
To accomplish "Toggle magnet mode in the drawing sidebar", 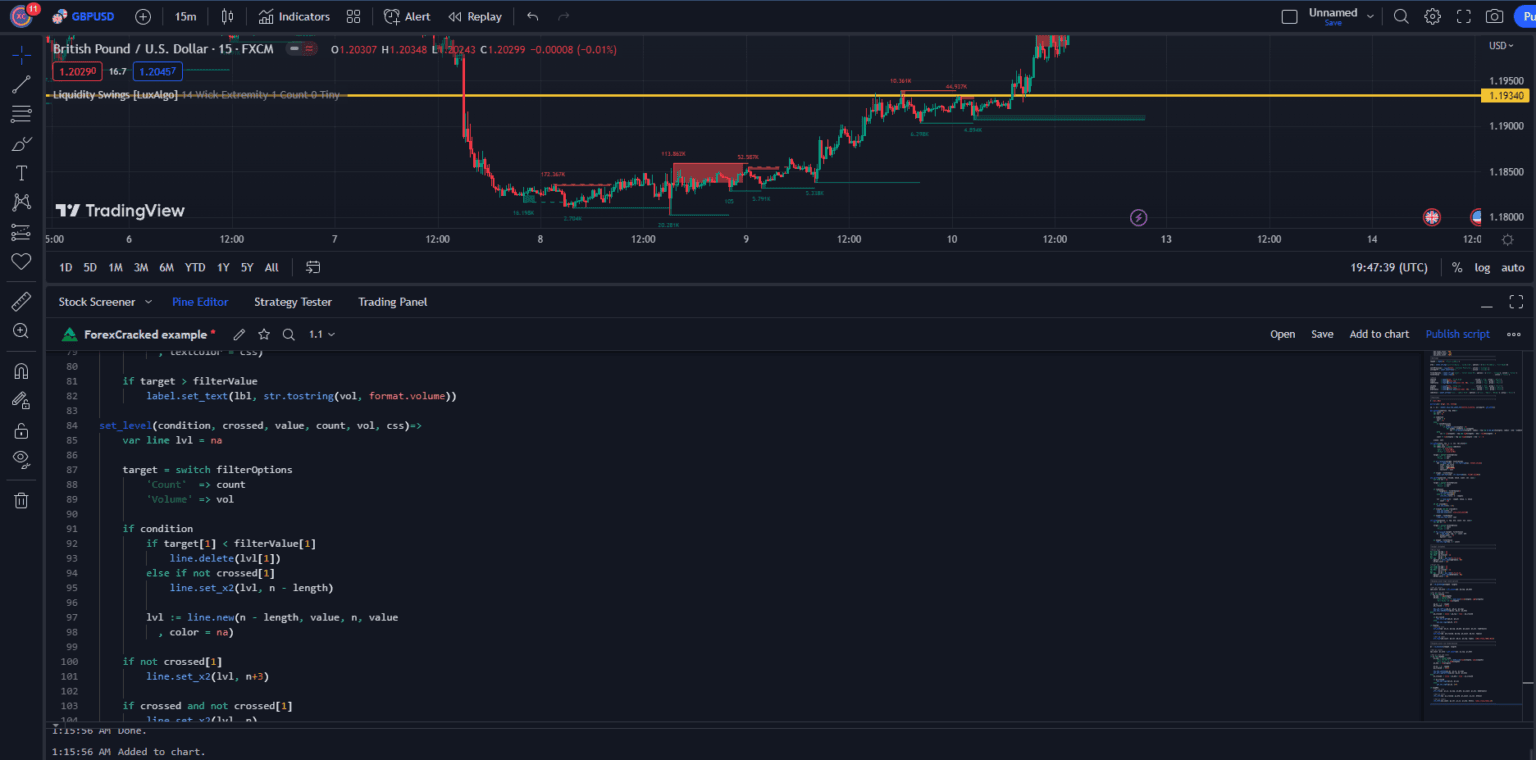I will point(20,370).
